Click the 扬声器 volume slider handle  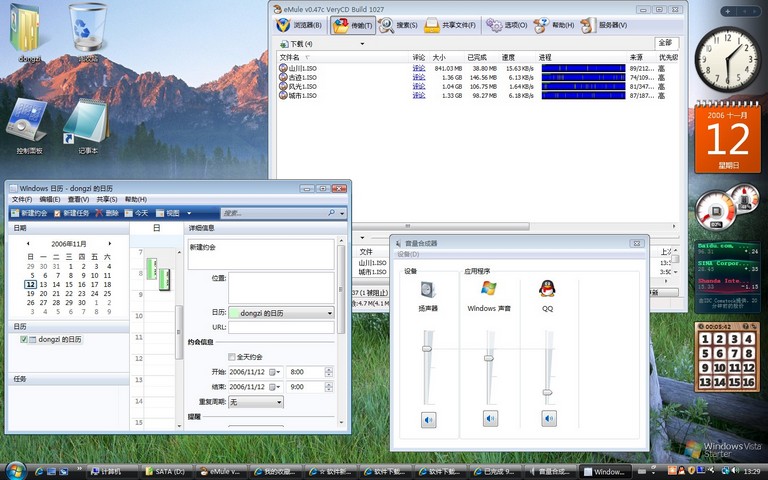point(427,348)
